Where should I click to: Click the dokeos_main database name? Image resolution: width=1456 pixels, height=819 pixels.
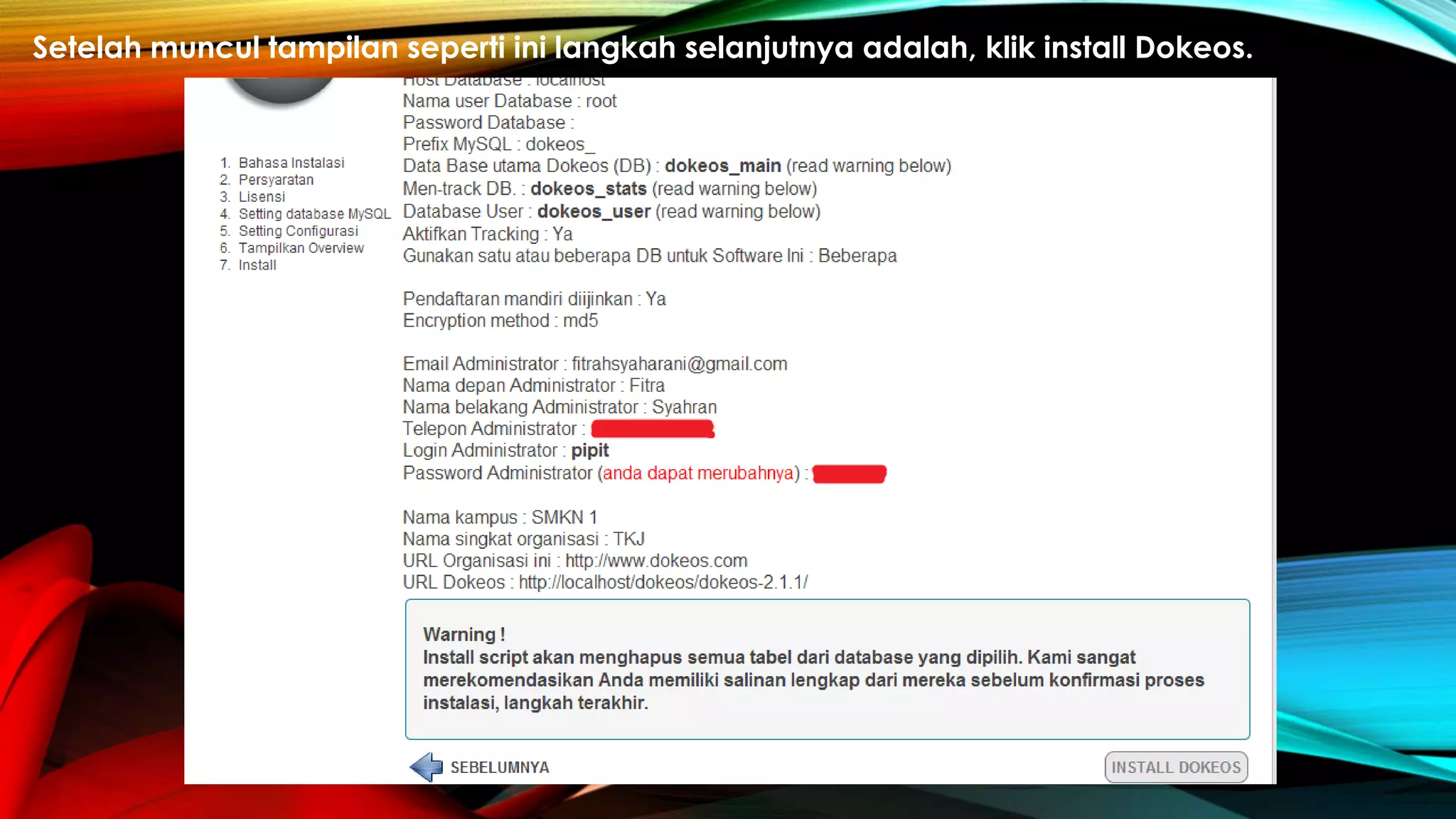coord(723,166)
